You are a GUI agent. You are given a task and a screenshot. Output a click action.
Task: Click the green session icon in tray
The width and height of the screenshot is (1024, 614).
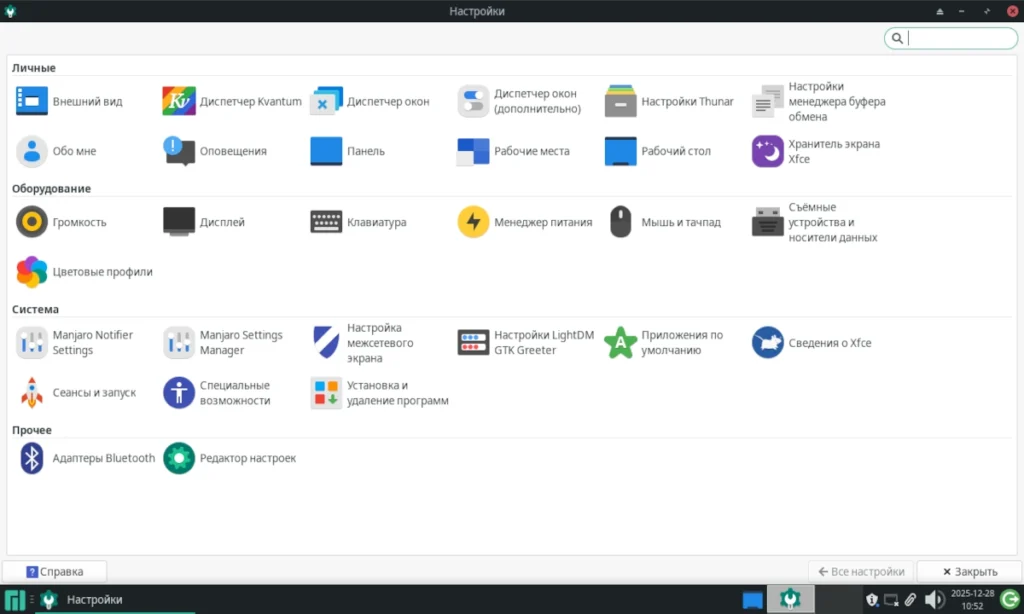click(x=1010, y=600)
